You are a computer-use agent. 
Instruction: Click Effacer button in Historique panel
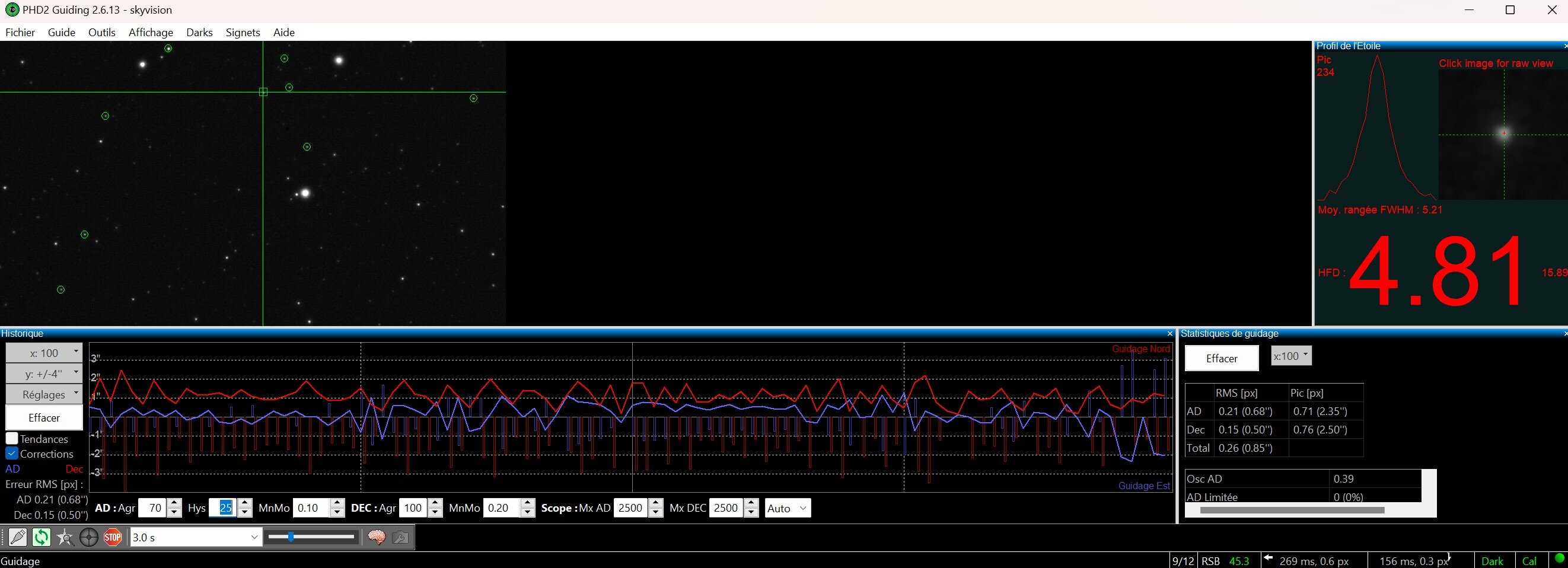(44, 417)
